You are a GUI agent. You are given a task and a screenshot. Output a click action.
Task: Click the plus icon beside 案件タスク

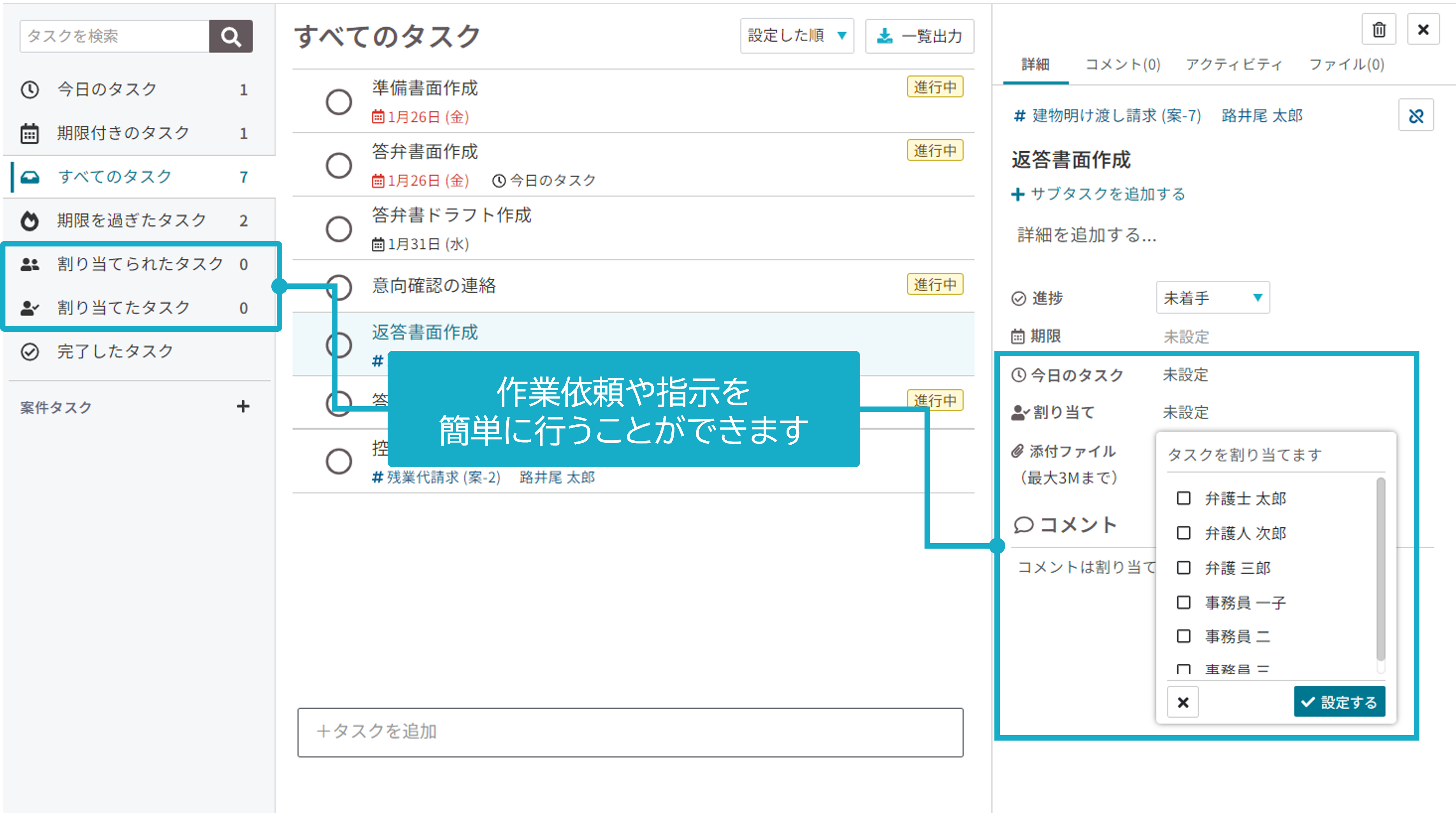pyautogui.click(x=243, y=406)
